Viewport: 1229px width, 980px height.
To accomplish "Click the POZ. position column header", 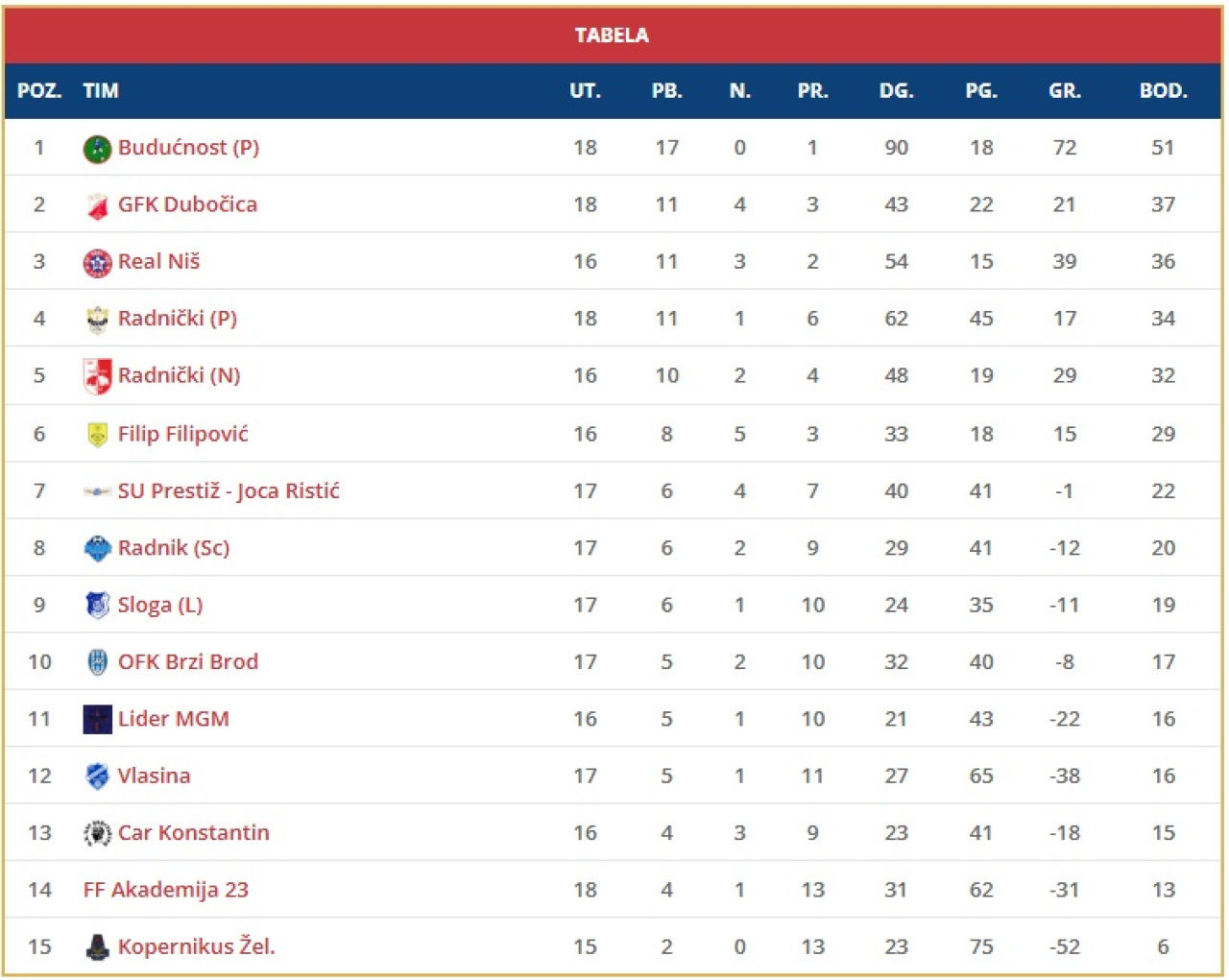I will [x=39, y=91].
